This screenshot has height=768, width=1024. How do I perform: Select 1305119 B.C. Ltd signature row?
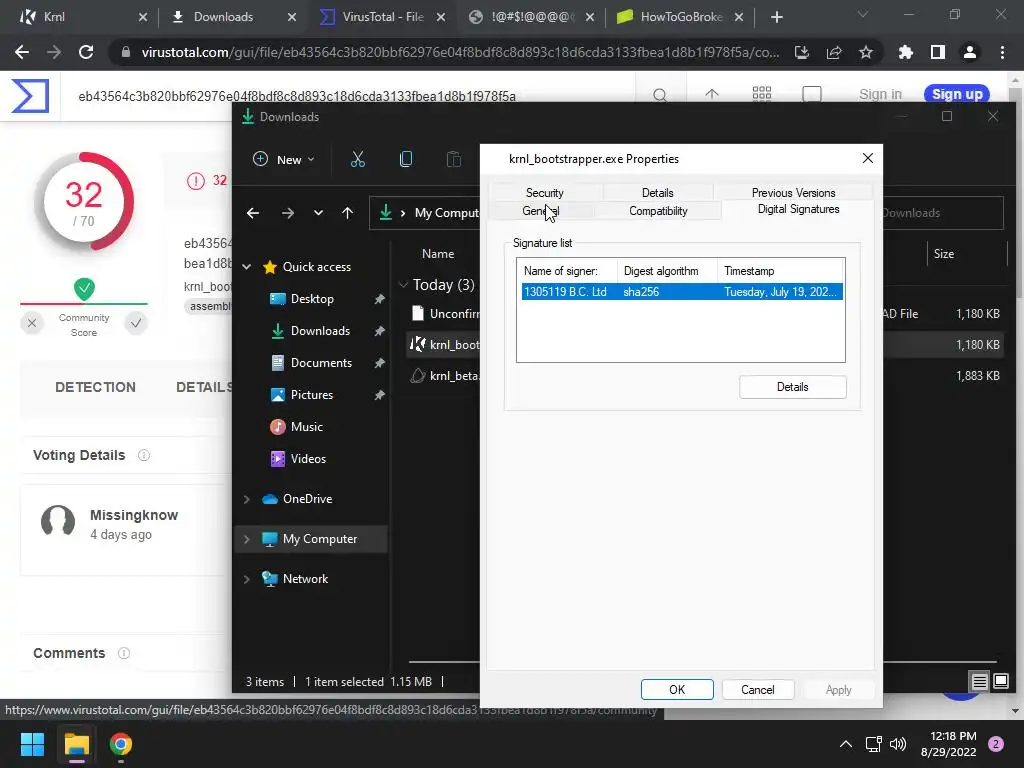coord(682,291)
